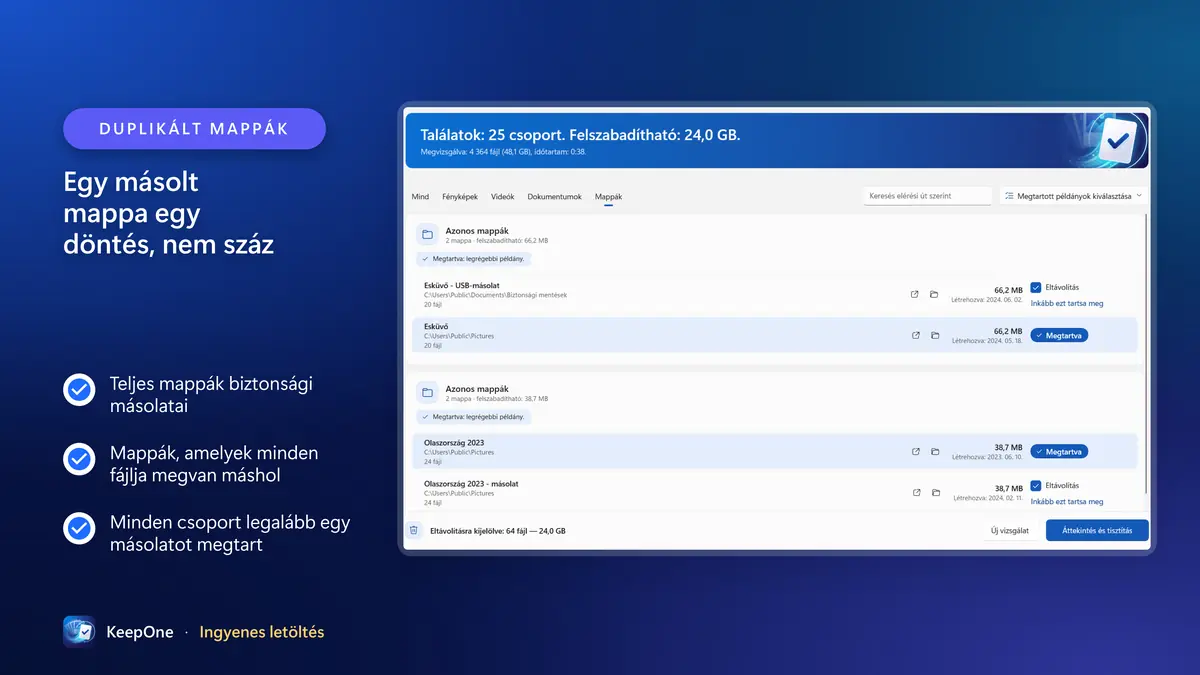This screenshot has height=675, width=1200.
Task: Show Esküvő - USB-másolat in file explorer
Action: [x=934, y=294]
